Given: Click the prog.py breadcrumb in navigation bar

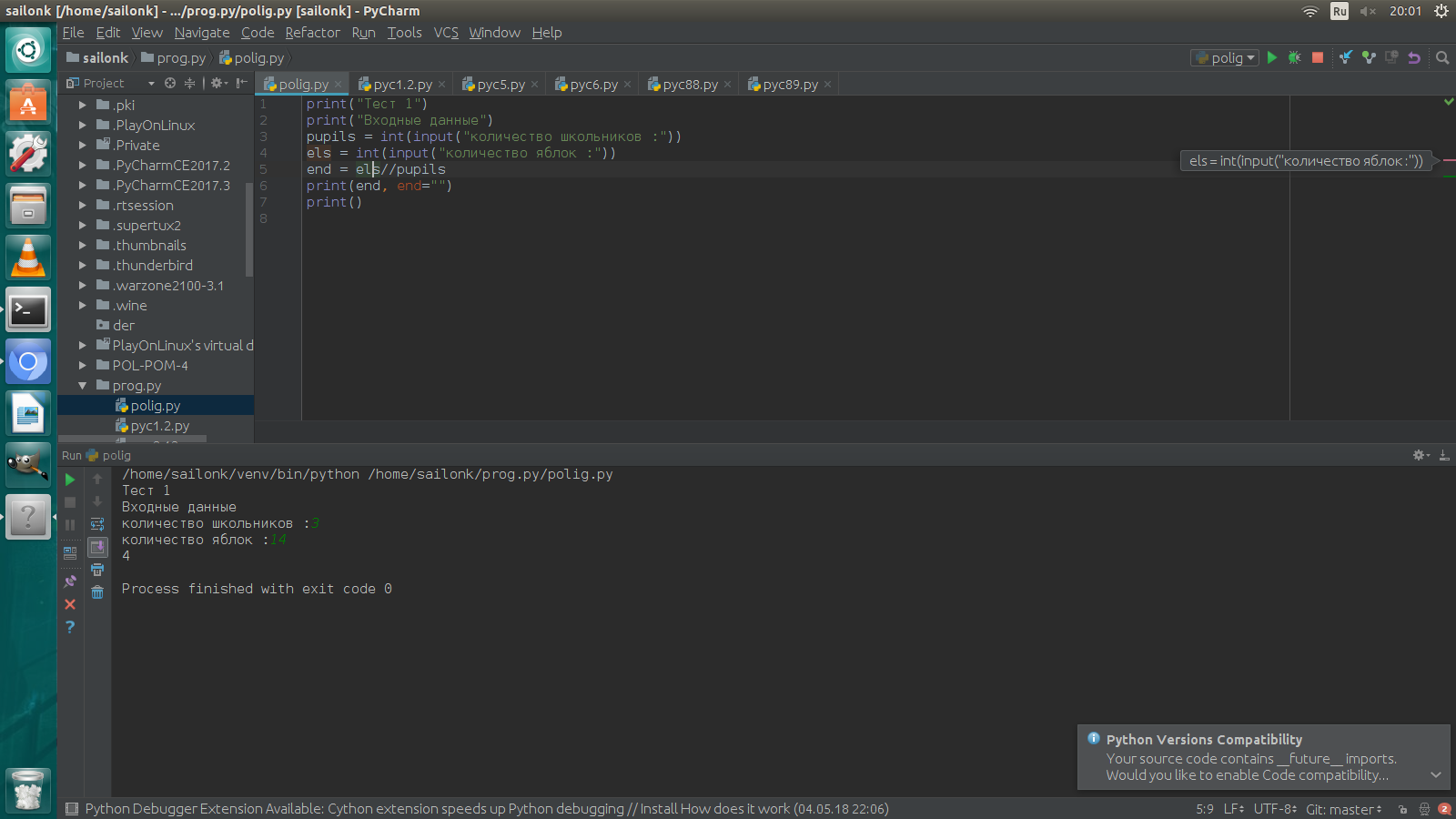Looking at the screenshot, I should point(174,57).
